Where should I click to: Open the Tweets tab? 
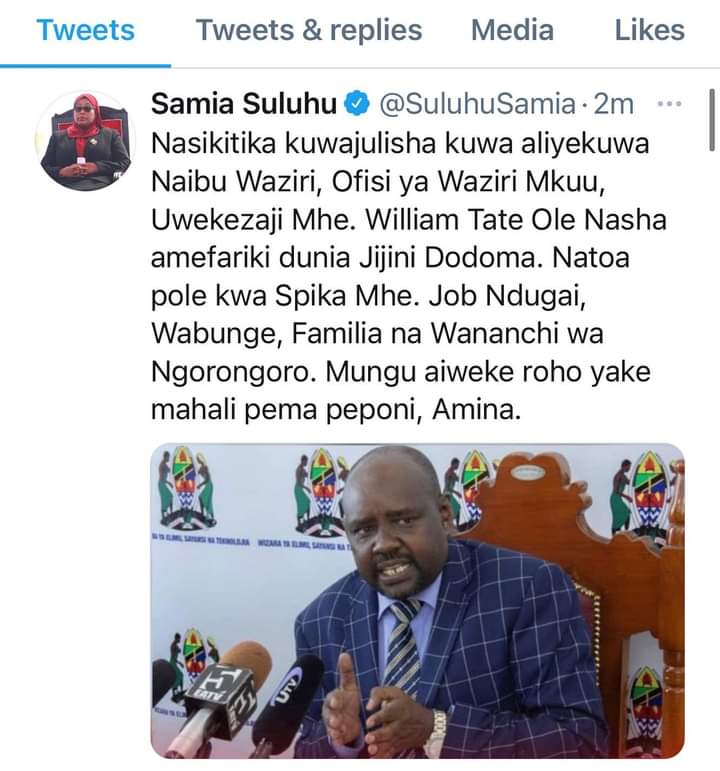(85, 30)
